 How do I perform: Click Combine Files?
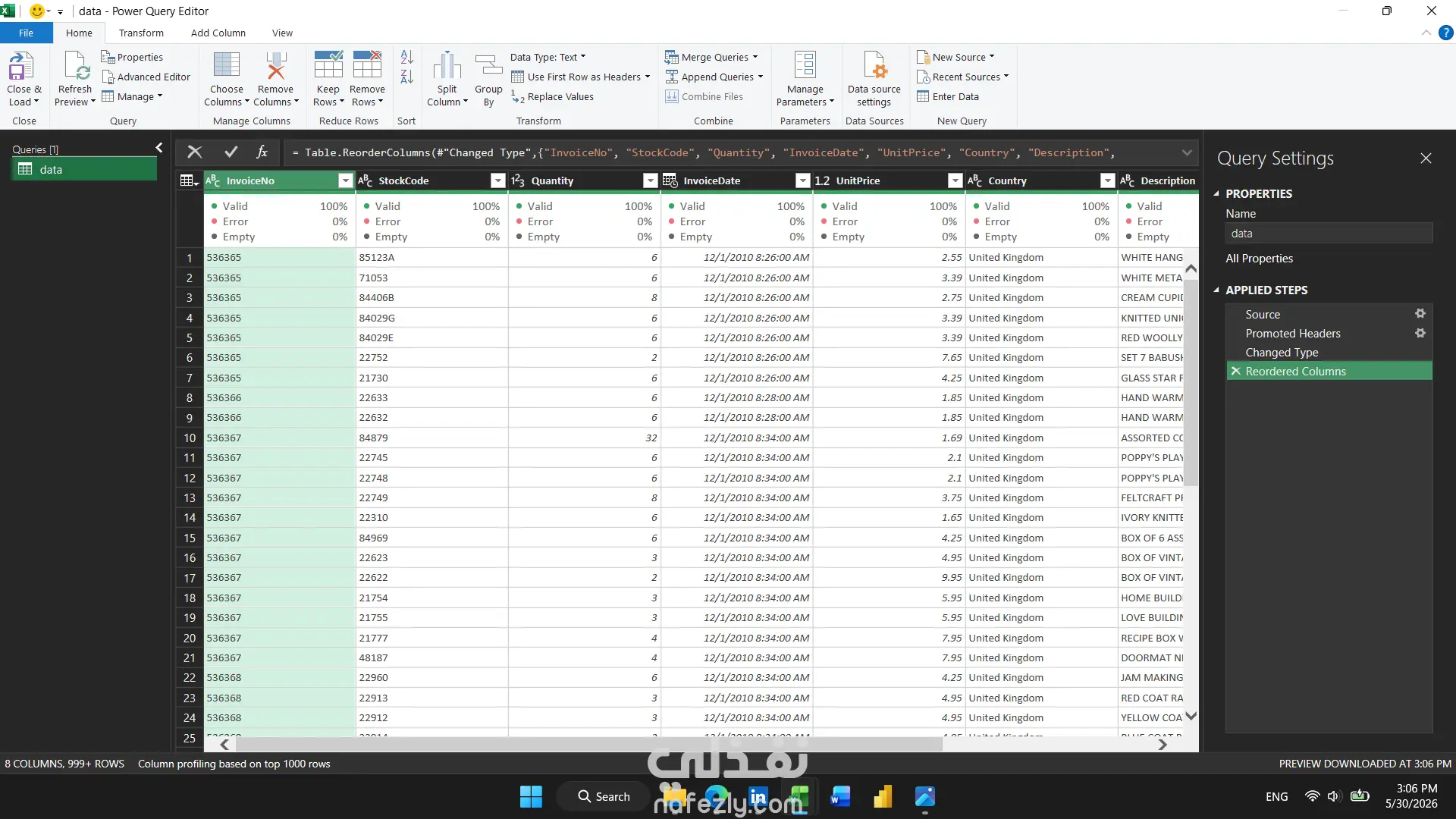pos(704,96)
